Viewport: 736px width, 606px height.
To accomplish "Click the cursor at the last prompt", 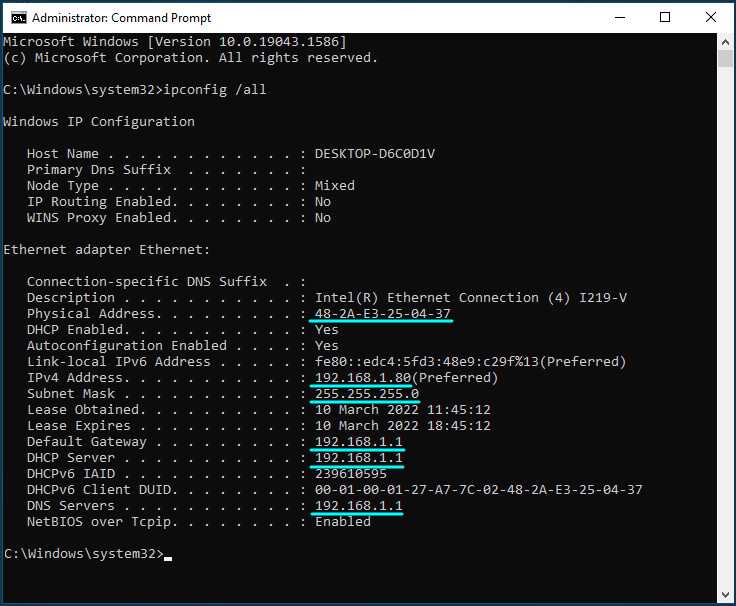I will (167, 554).
